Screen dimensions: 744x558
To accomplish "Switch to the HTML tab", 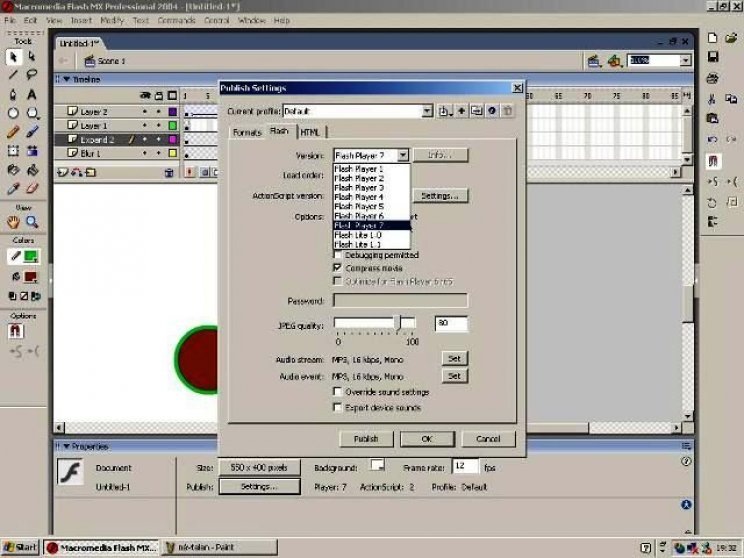I will pyautogui.click(x=310, y=132).
